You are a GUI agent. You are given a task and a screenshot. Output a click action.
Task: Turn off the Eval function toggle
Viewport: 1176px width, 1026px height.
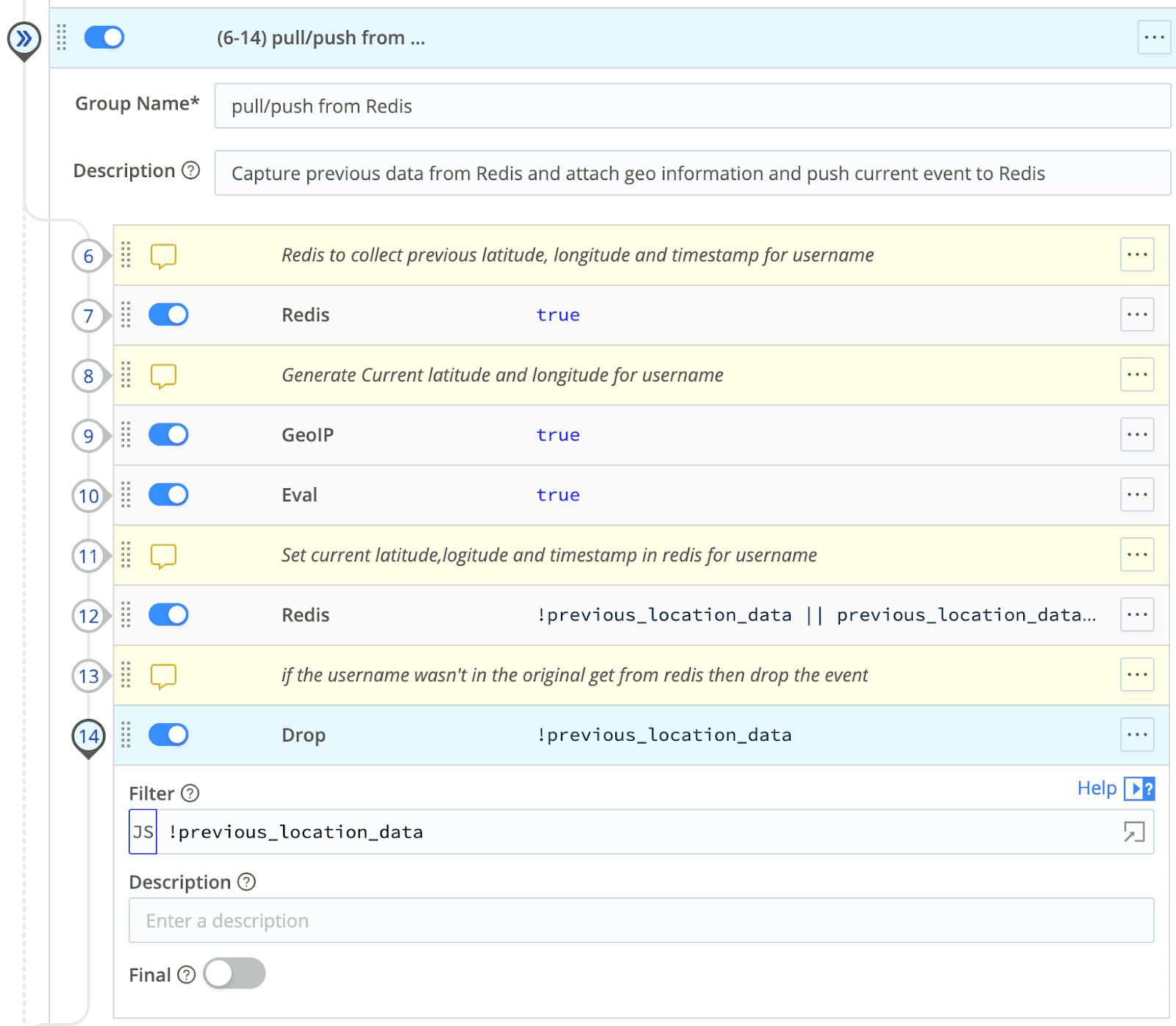tap(168, 495)
